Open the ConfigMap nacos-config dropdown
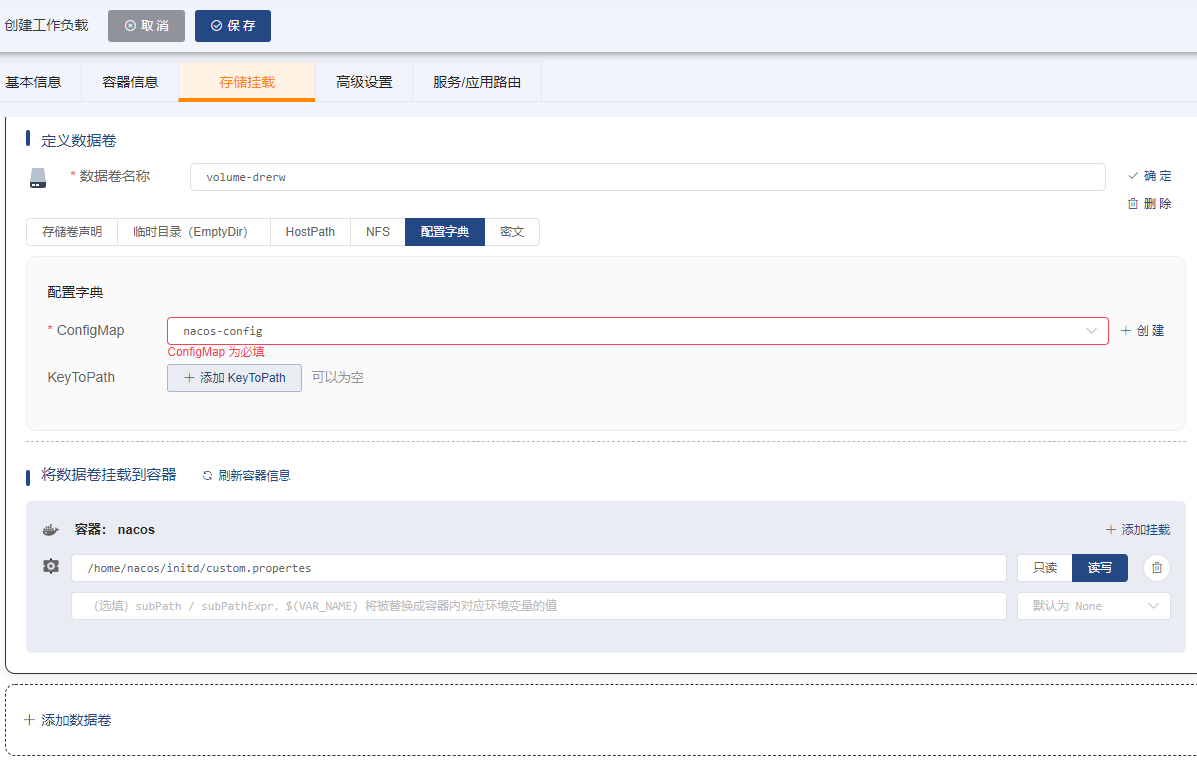Viewport: 1197px width, 771px height. [x=637, y=331]
